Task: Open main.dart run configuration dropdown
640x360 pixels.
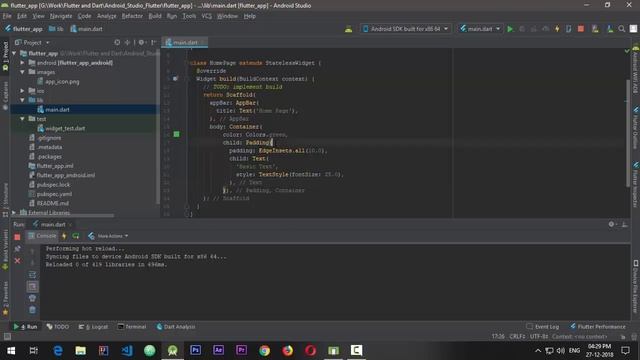Action: [x=480, y=29]
